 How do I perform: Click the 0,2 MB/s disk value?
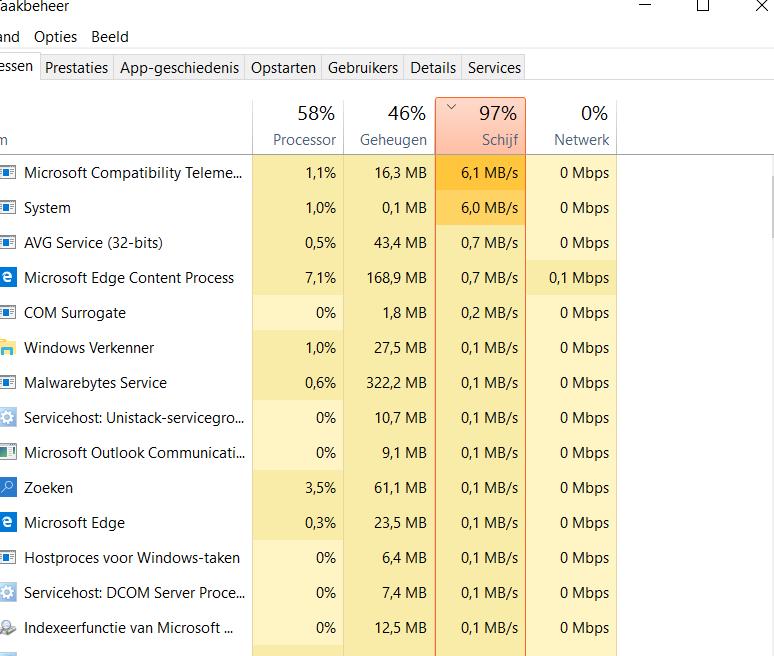coord(489,313)
